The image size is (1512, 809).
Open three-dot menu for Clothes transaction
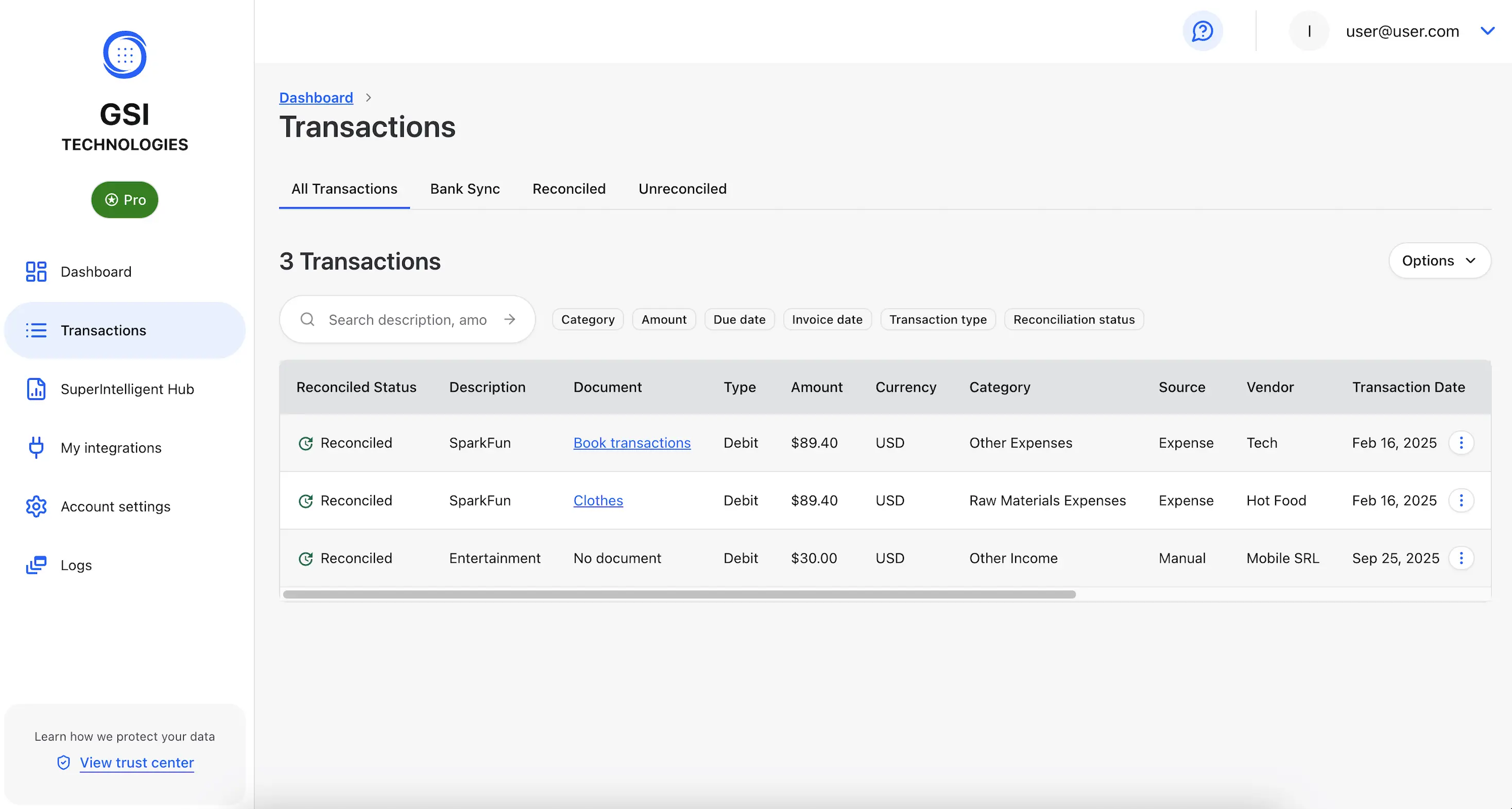coord(1461,500)
